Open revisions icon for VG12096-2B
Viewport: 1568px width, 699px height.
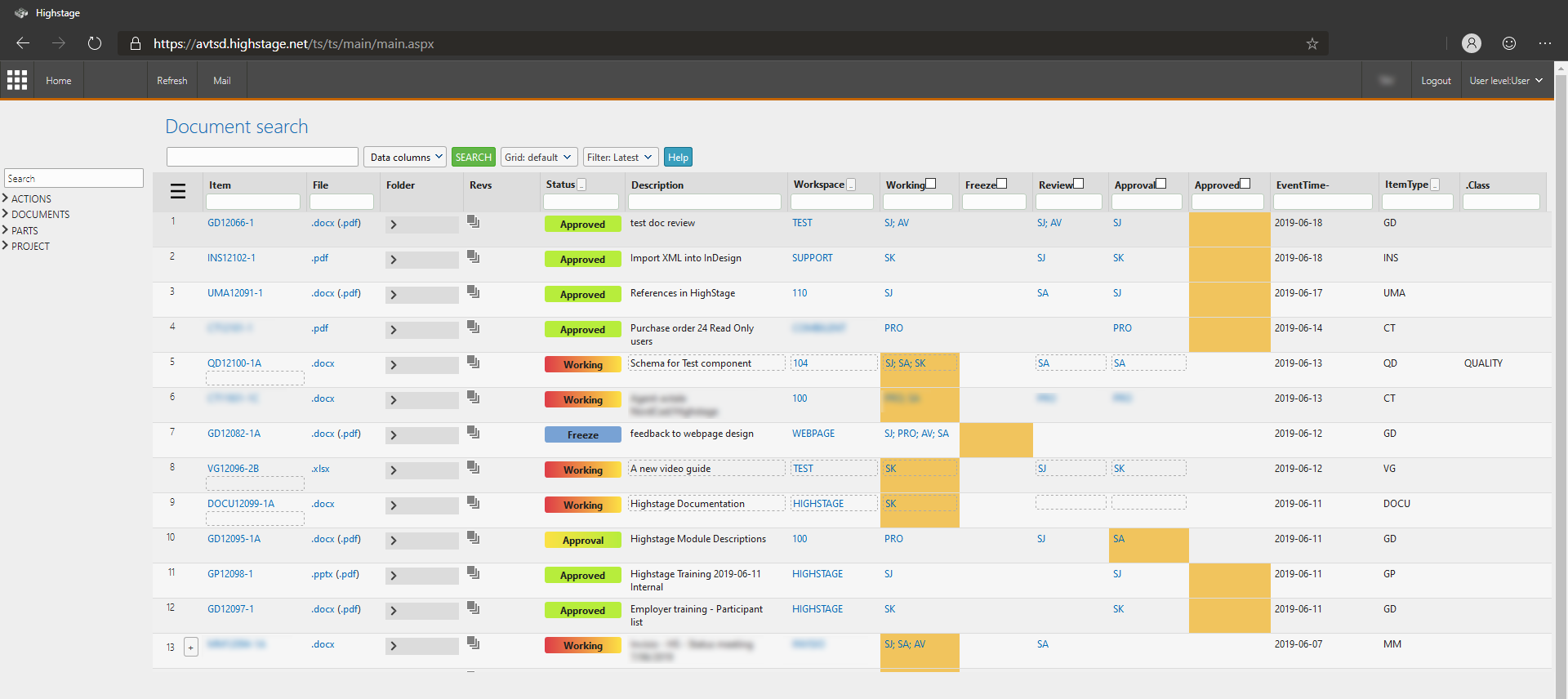click(x=473, y=467)
